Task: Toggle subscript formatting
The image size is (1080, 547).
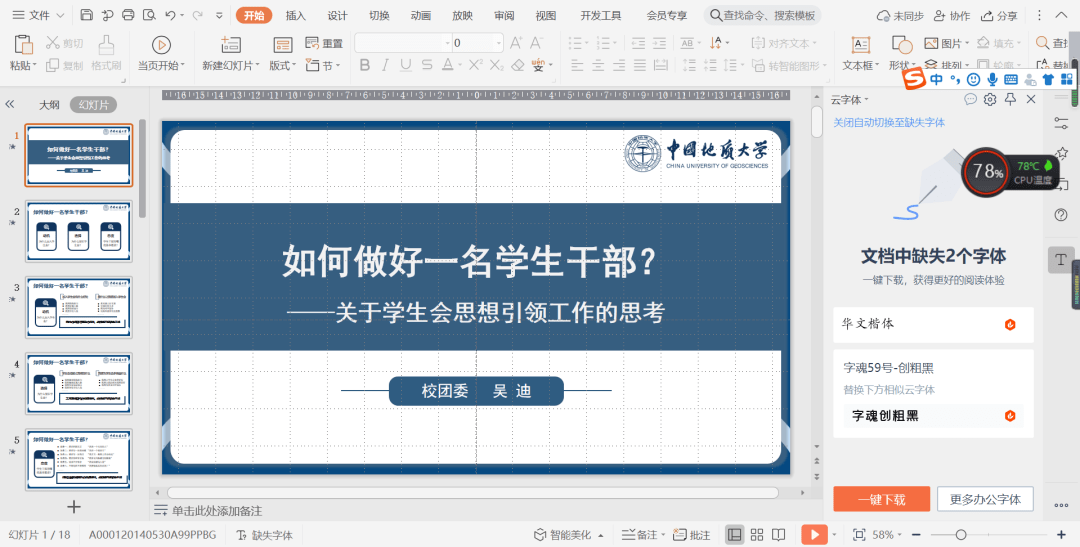Action: click(x=497, y=65)
